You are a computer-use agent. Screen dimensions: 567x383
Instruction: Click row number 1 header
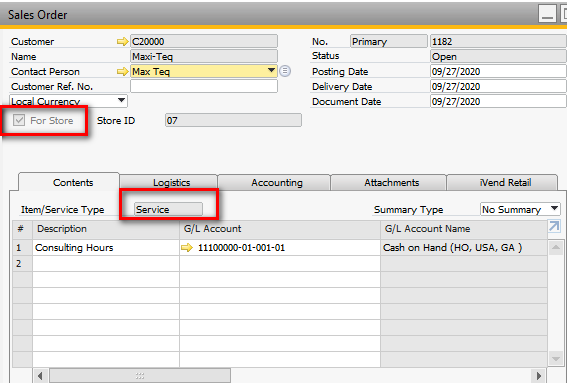click(x=22, y=248)
